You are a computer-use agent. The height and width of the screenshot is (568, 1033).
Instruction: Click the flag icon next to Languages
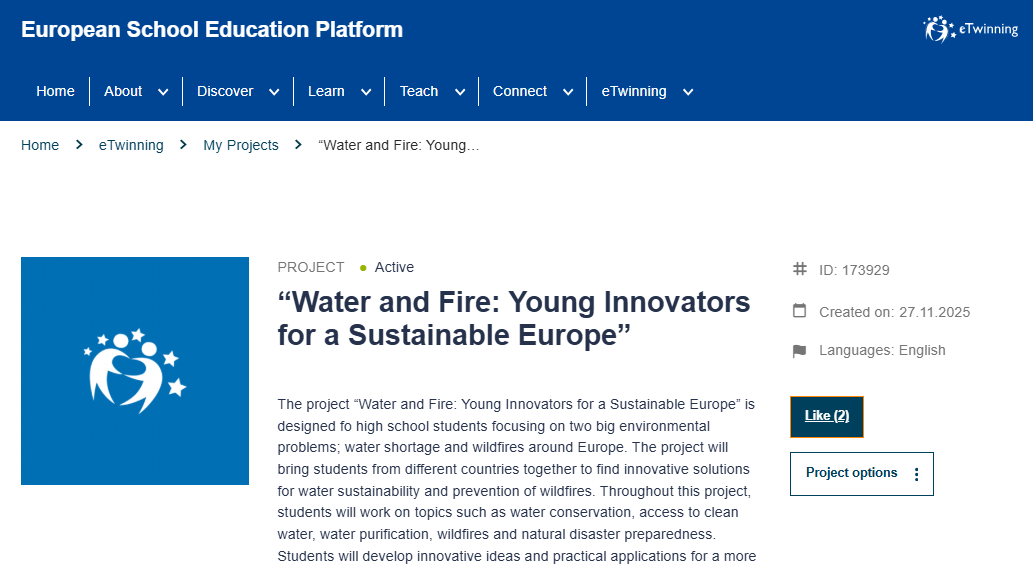click(x=799, y=351)
